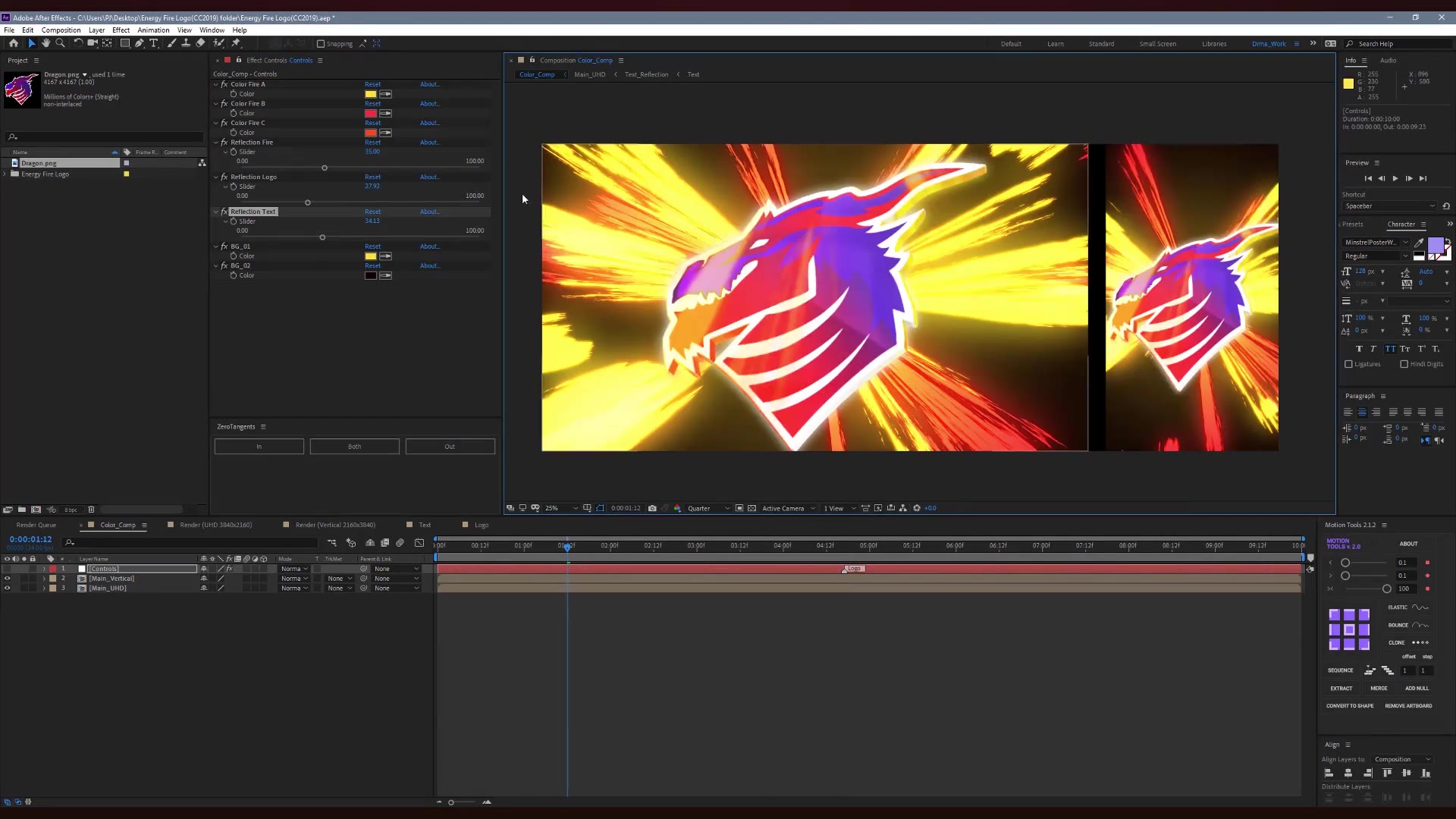The image size is (1456, 819).
Task: Click Reset for Reflection Text effect
Action: 372,212
